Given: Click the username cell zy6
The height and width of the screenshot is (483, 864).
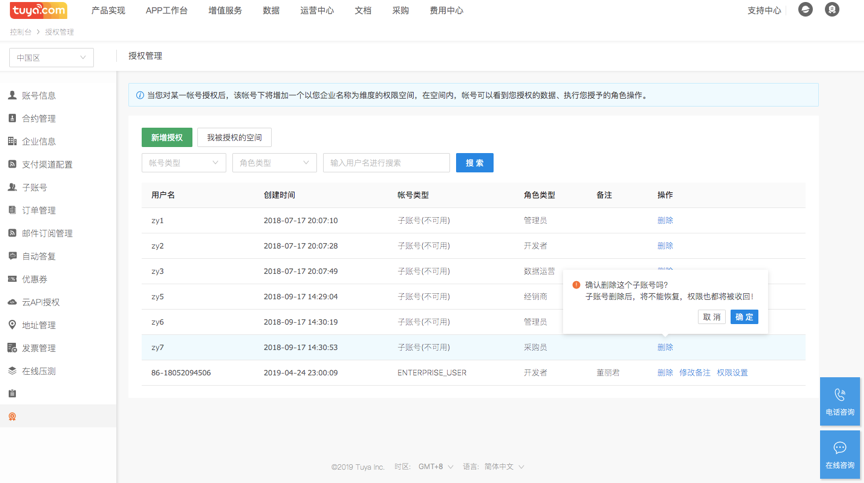Looking at the screenshot, I should point(158,322).
